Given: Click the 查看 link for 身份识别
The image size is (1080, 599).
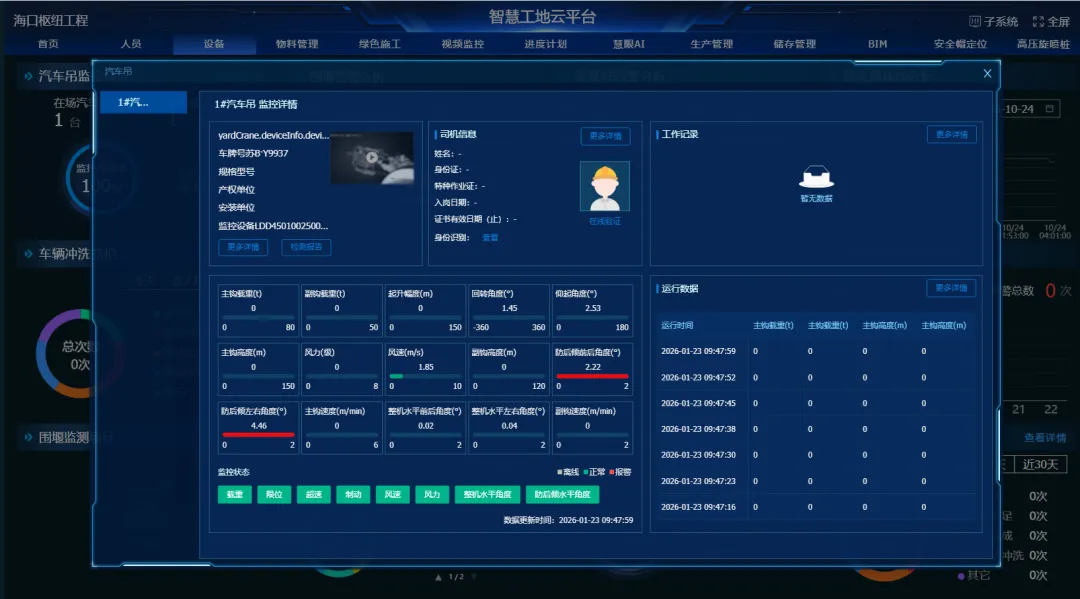Looking at the screenshot, I should 490,238.
